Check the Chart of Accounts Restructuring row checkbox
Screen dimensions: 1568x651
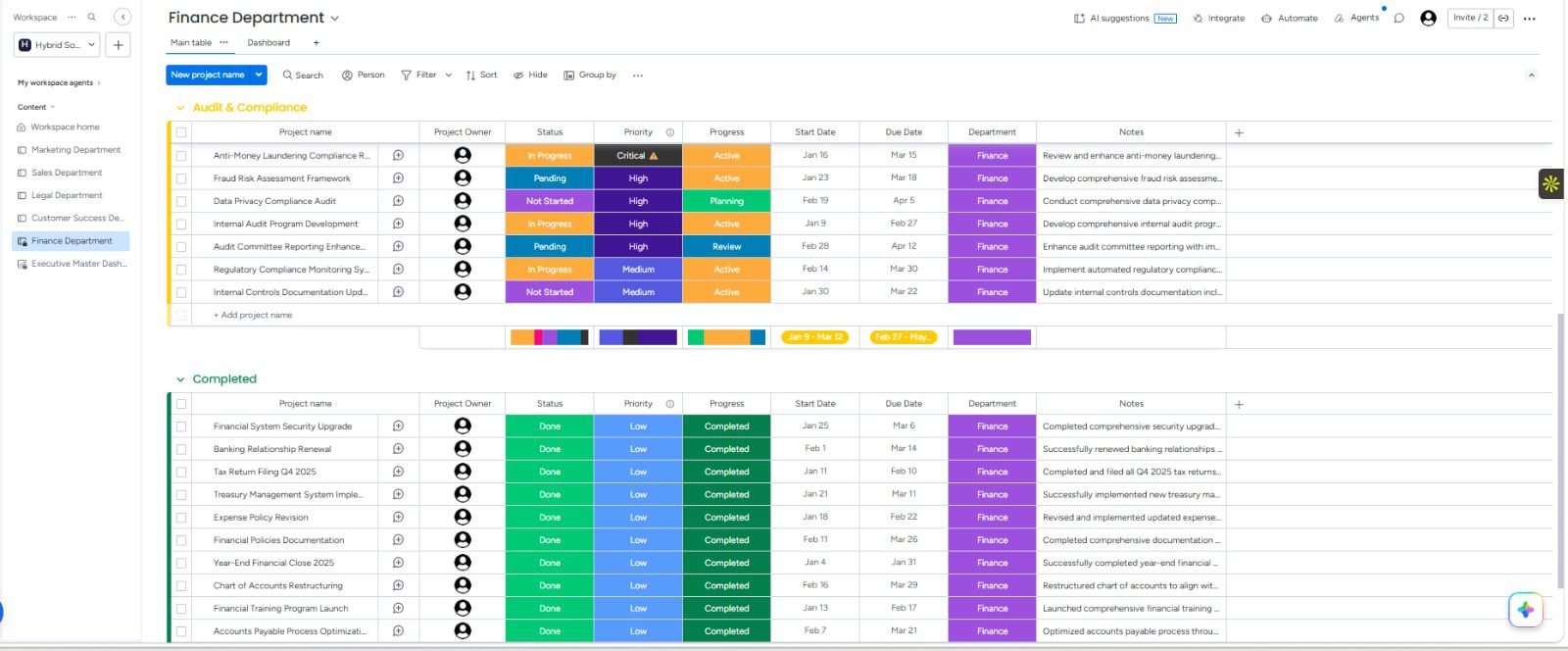181,586
